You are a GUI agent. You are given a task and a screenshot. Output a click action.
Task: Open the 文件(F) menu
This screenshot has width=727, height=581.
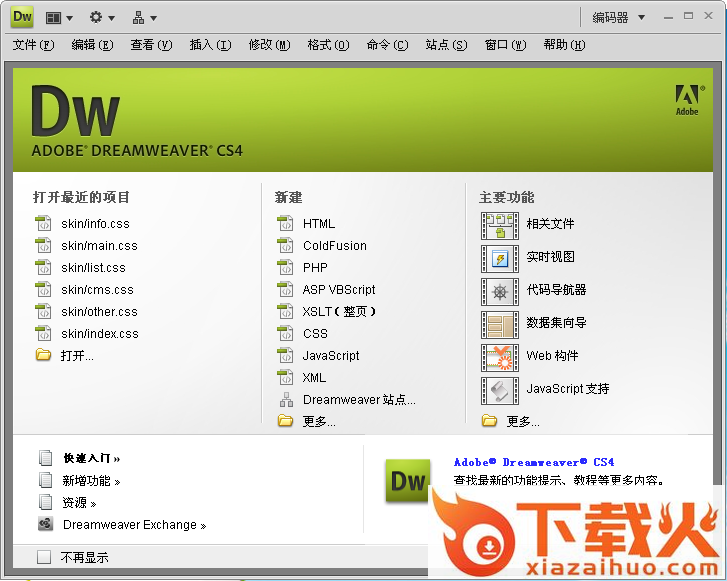point(33,45)
